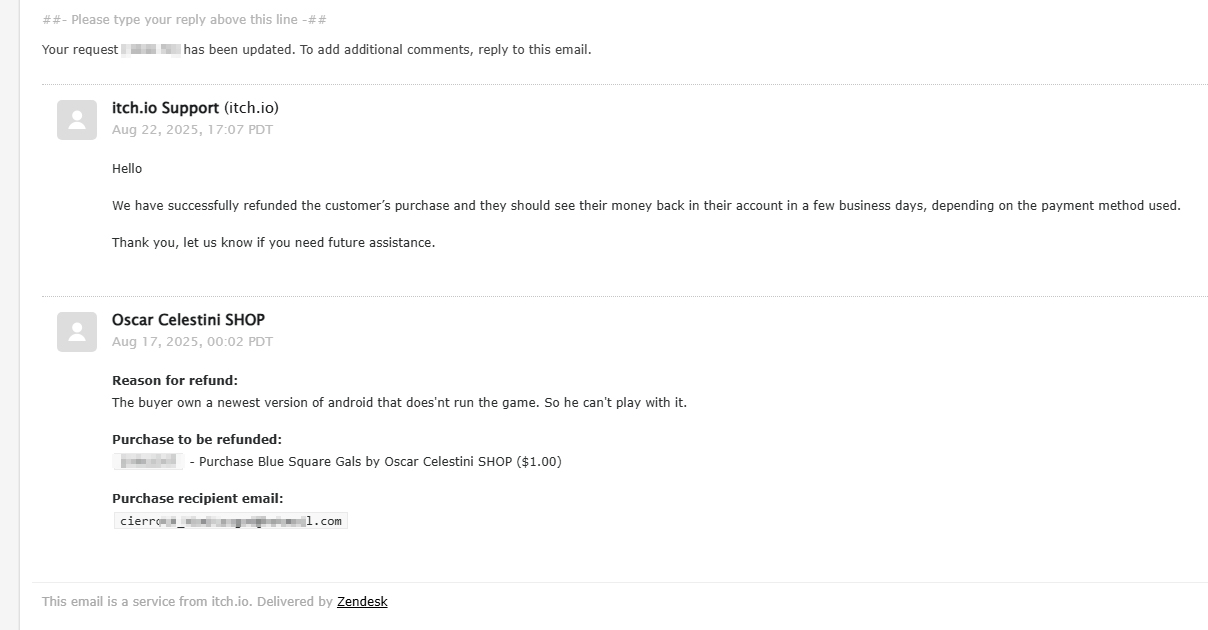Click the Oscar Celestini SHOP sender name
The height and width of the screenshot is (630, 1208).
tap(188, 320)
